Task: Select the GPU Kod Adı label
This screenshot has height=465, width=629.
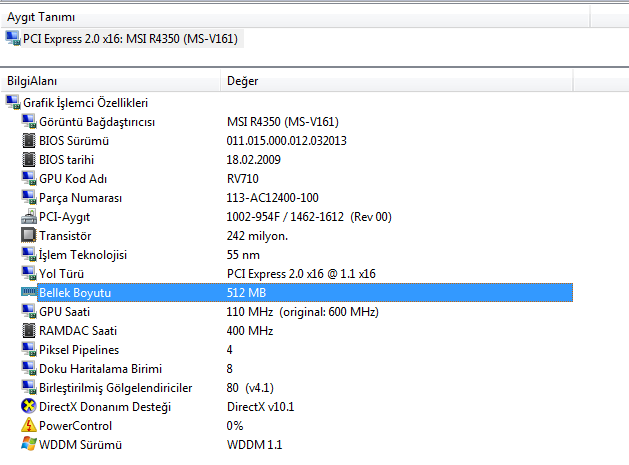Action: (x=73, y=179)
